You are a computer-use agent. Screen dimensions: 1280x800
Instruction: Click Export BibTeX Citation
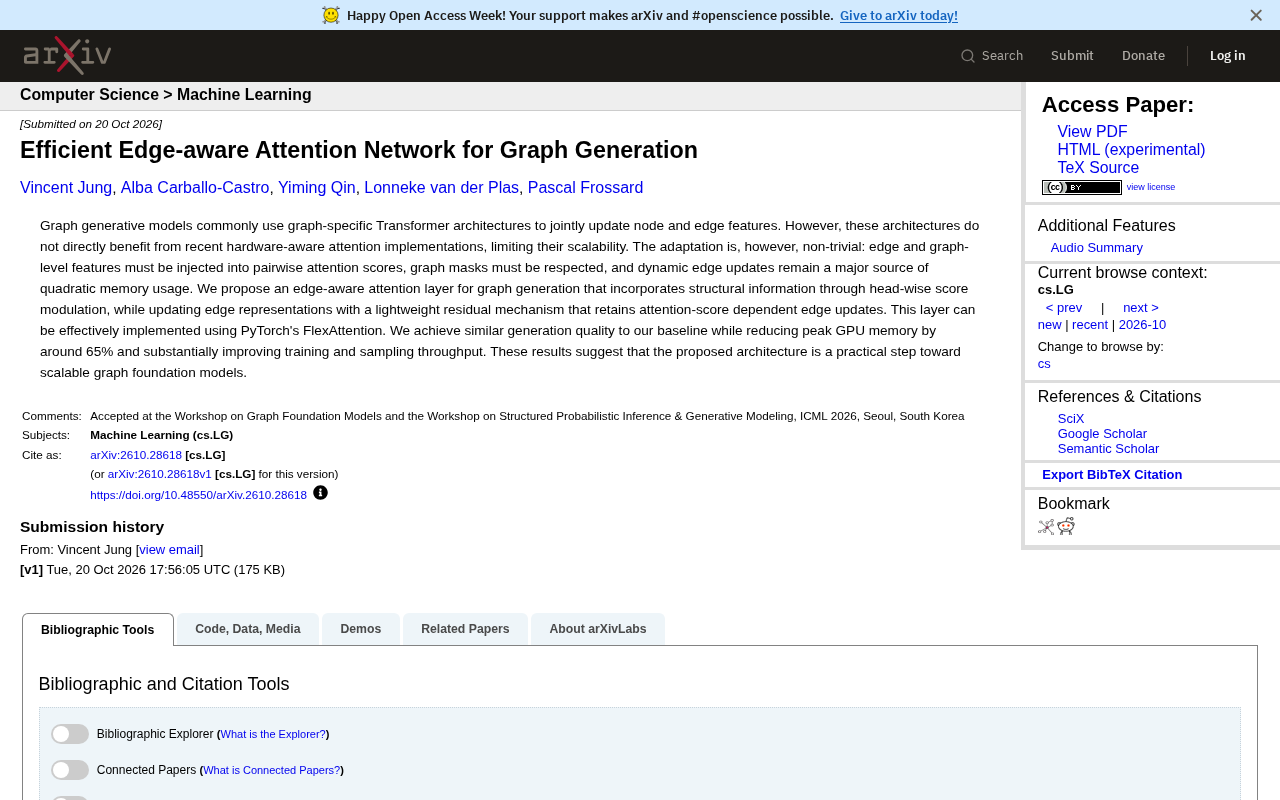tap(1112, 475)
